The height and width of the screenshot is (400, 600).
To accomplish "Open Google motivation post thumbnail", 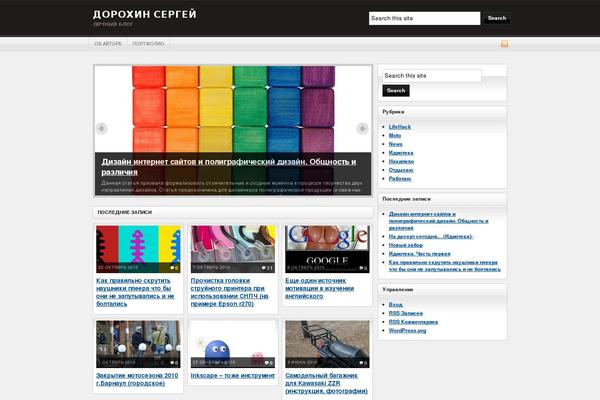I will (x=327, y=249).
